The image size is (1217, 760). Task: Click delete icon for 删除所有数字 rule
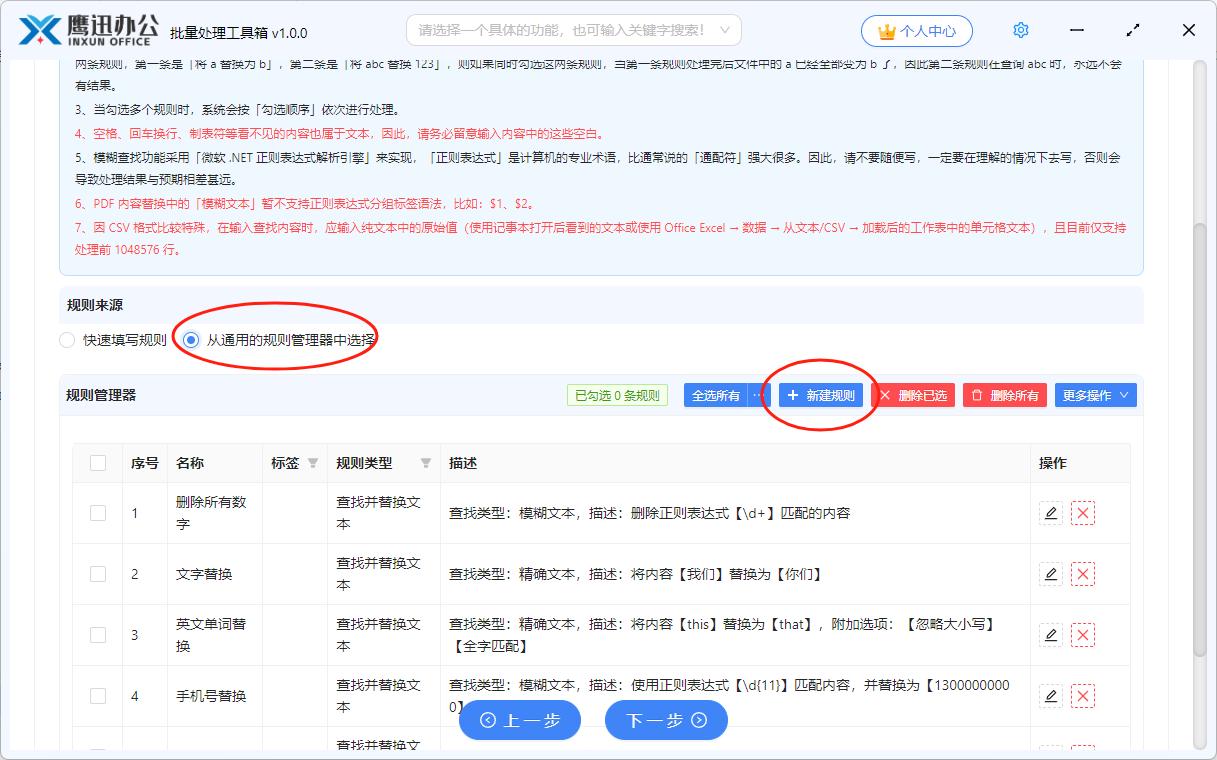[1082, 514]
